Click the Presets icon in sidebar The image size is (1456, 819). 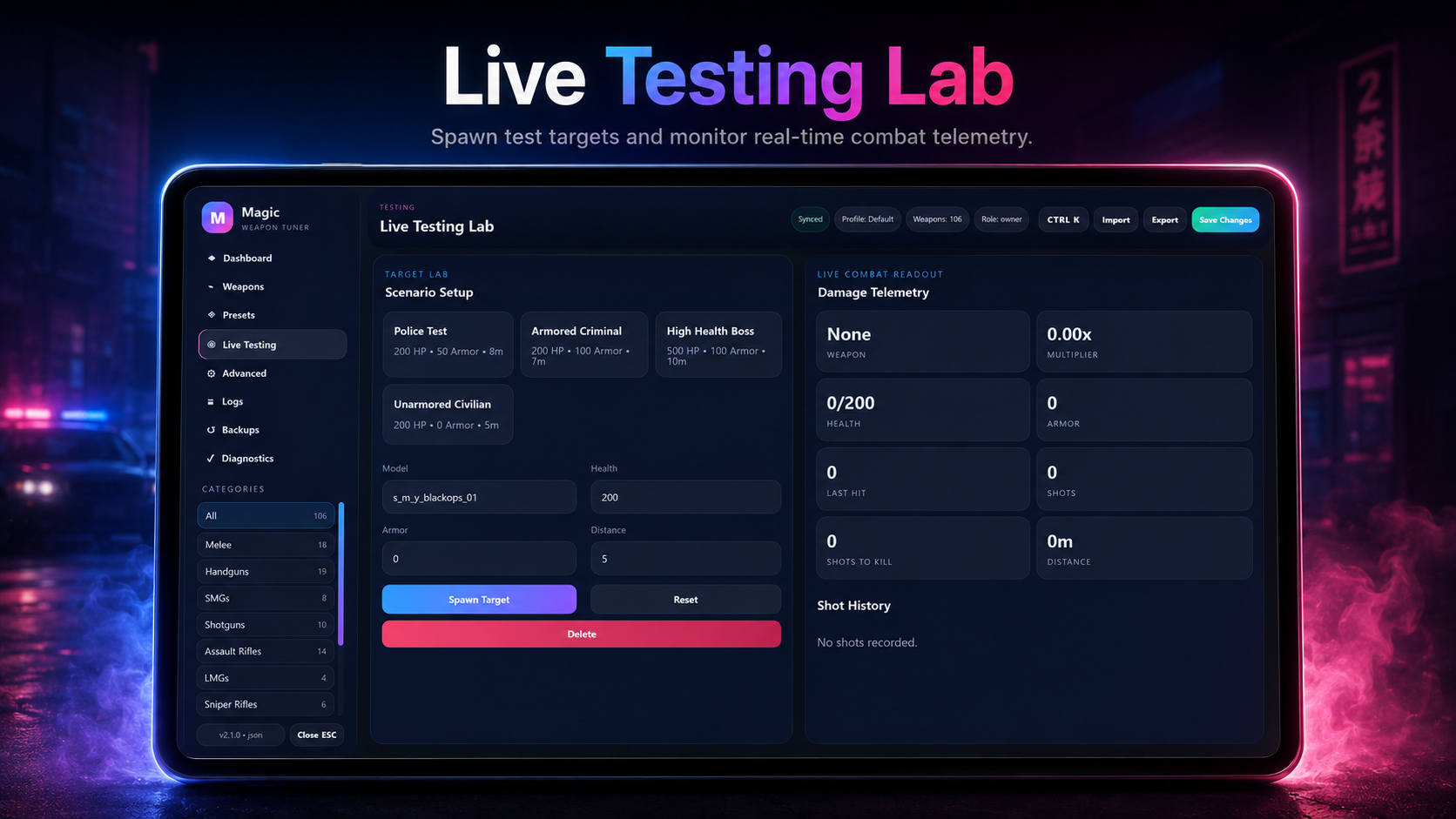coord(211,315)
